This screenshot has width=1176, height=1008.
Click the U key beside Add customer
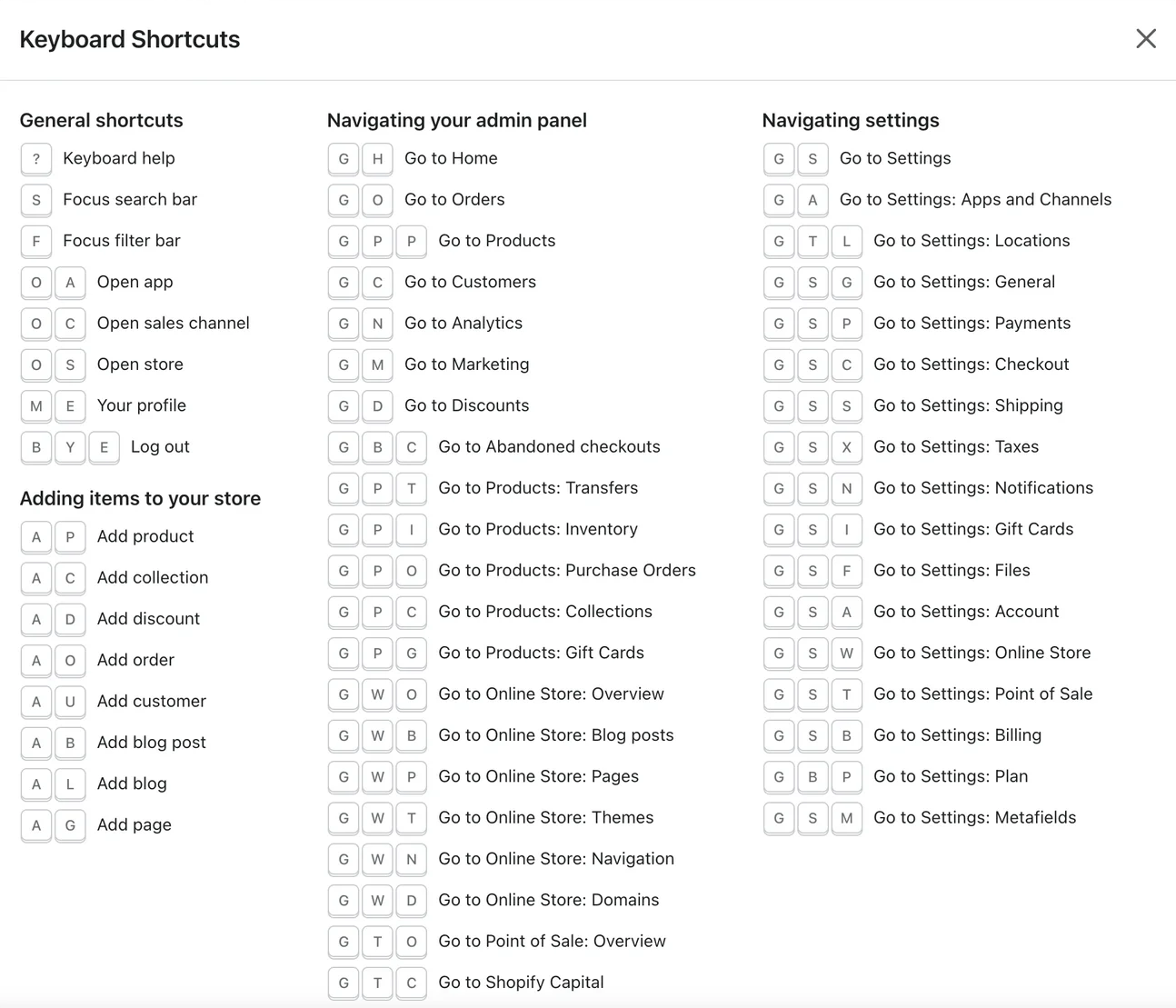click(70, 702)
